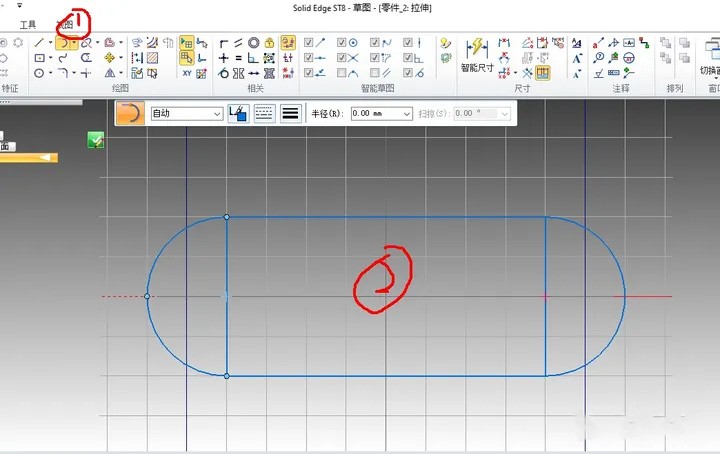Select the Fillet corner tool
This screenshot has width=720, height=454.
(63, 73)
